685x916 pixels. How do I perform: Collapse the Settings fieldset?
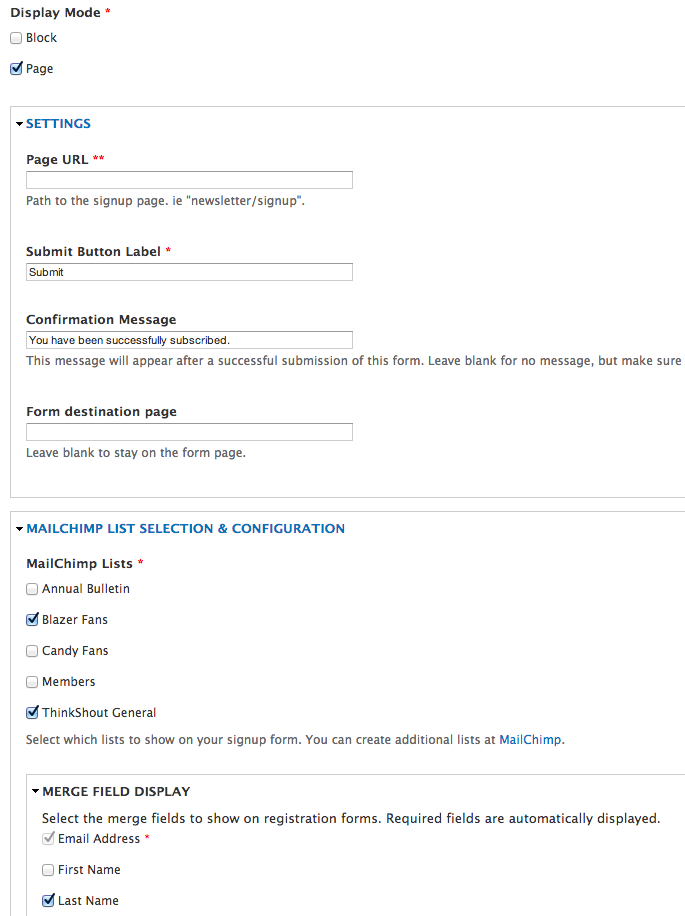pos(20,124)
